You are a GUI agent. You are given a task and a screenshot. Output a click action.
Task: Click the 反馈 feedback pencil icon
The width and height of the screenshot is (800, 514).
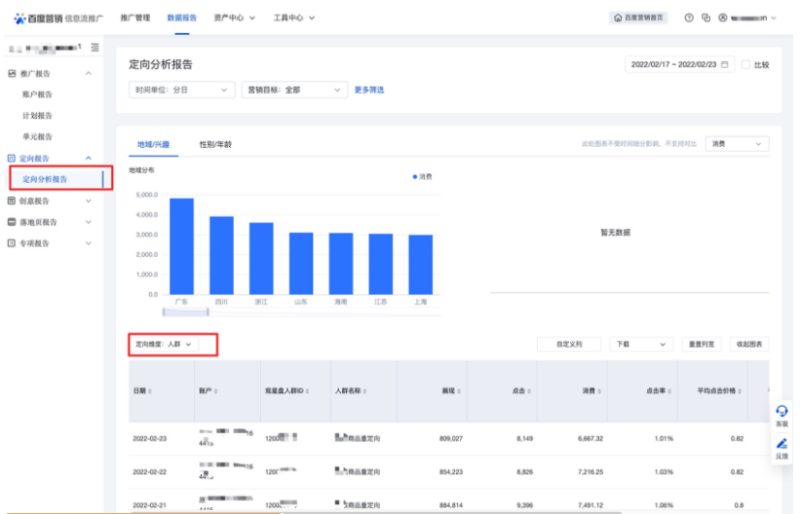point(782,443)
